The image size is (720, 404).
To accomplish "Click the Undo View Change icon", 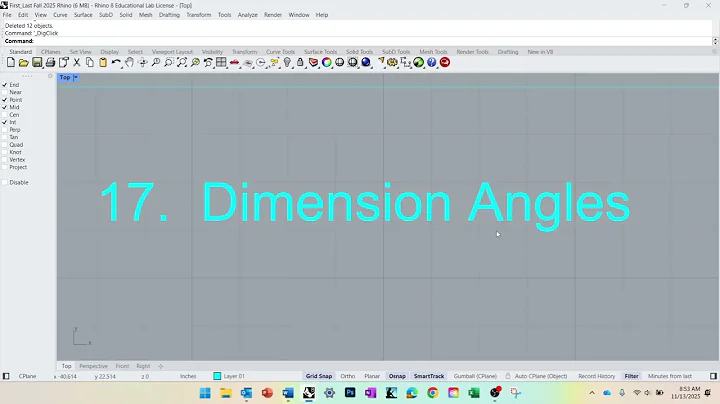I will point(208,62).
